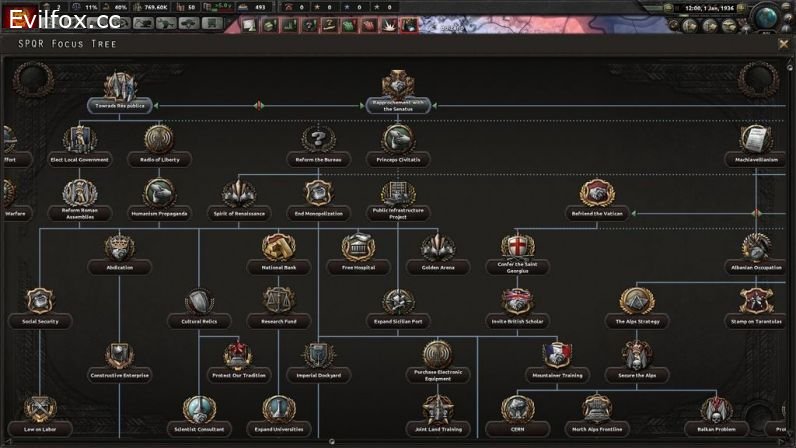Decrease game speed with minus button
Screen dimensions: 796x448
click(x=669, y=8)
